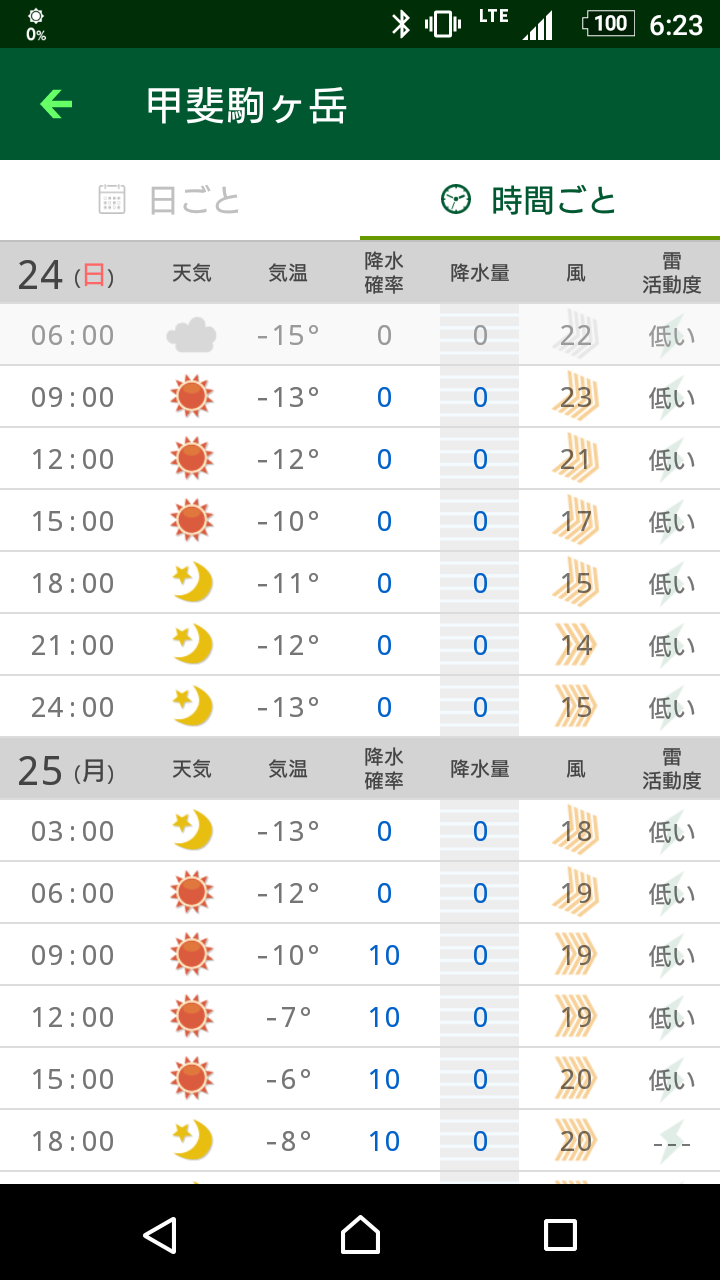Tap the wind arrow showing 23
720x1280 pixels.
coord(576,397)
